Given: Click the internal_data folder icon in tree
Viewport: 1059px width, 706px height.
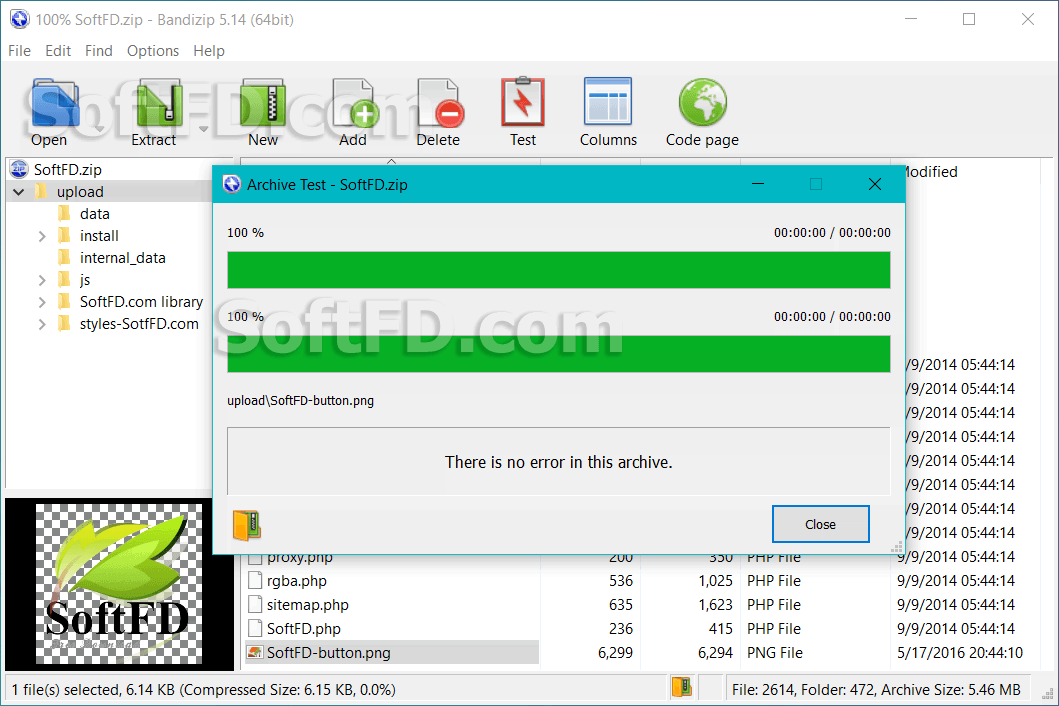Looking at the screenshot, I should [x=65, y=257].
